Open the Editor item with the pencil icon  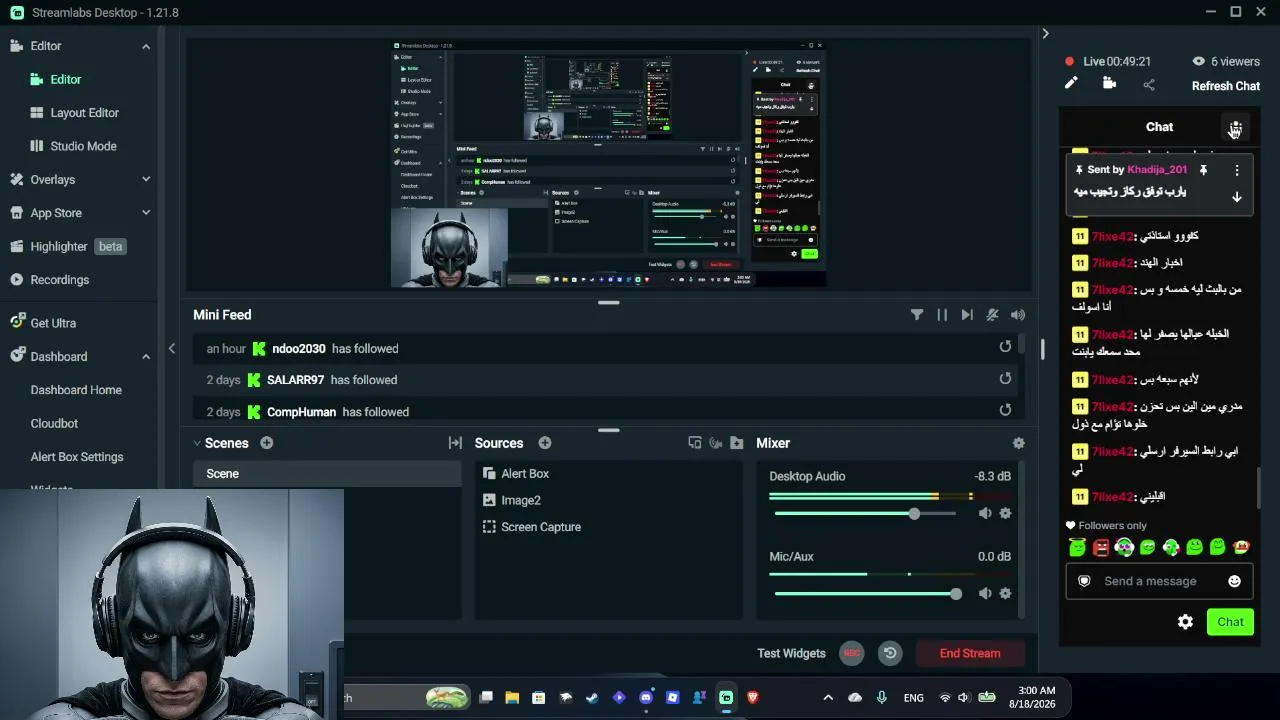pos(57,79)
